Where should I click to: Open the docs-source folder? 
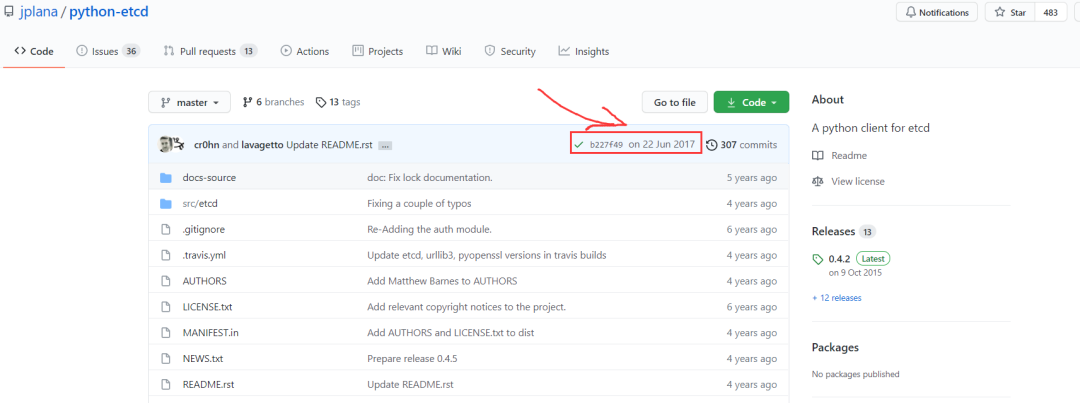coord(209,178)
